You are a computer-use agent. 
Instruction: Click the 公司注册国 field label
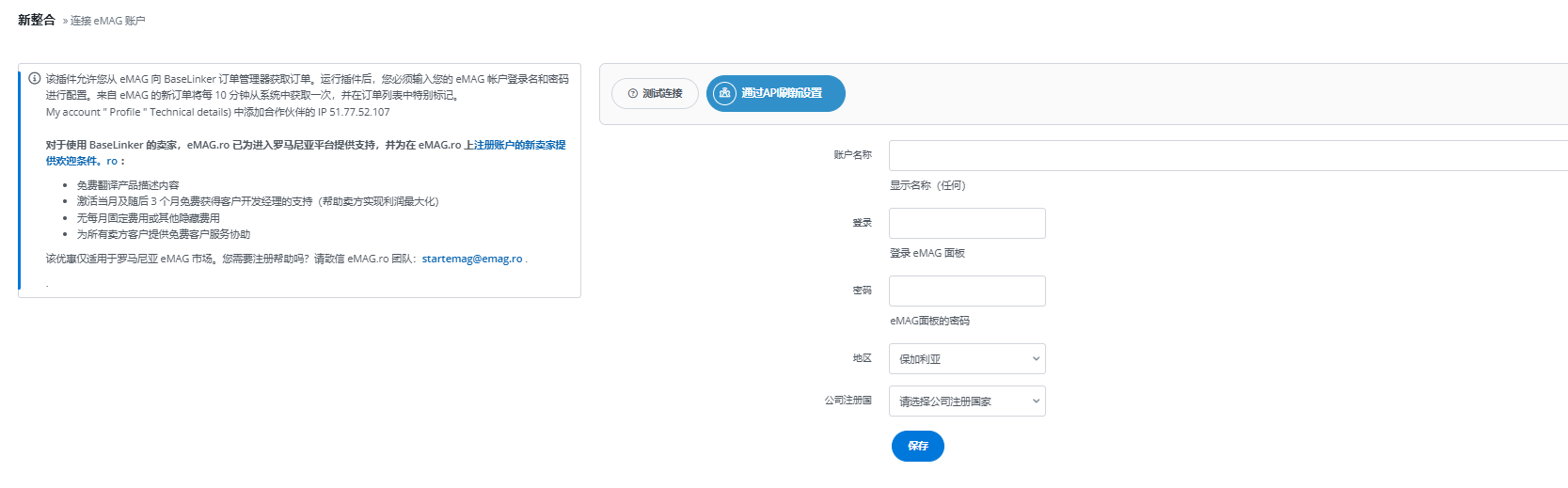tap(847, 401)
